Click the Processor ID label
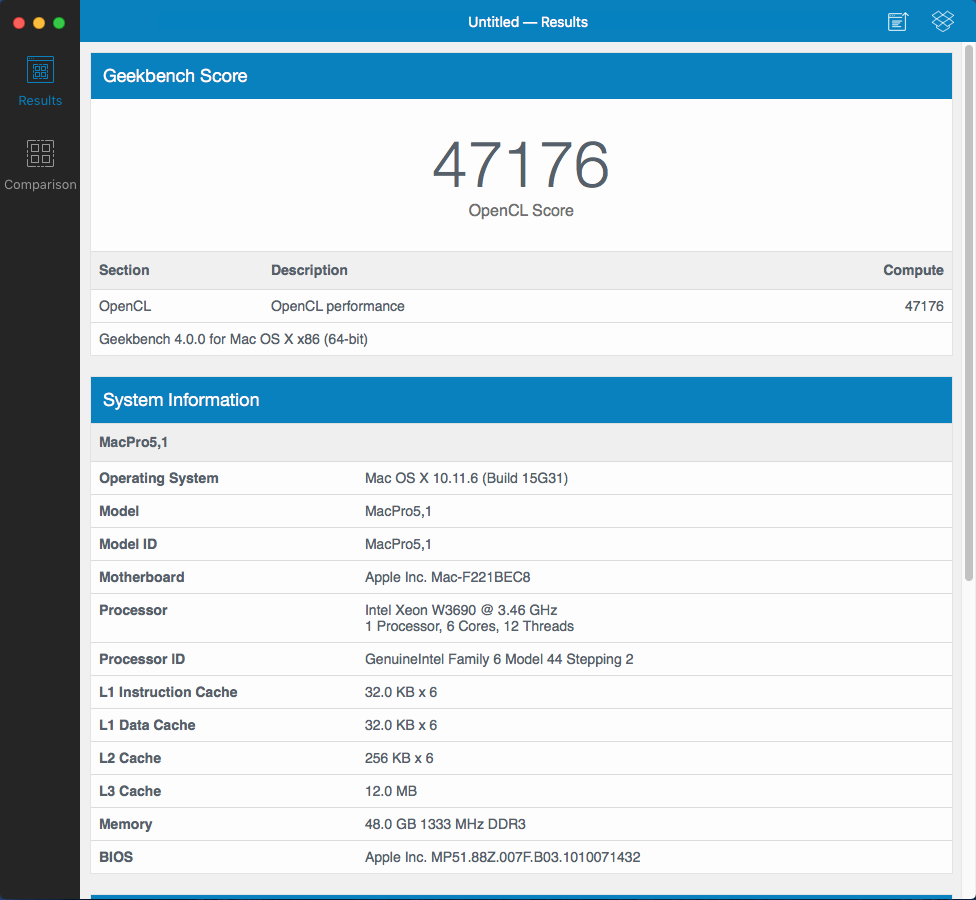 click(142, 659)
